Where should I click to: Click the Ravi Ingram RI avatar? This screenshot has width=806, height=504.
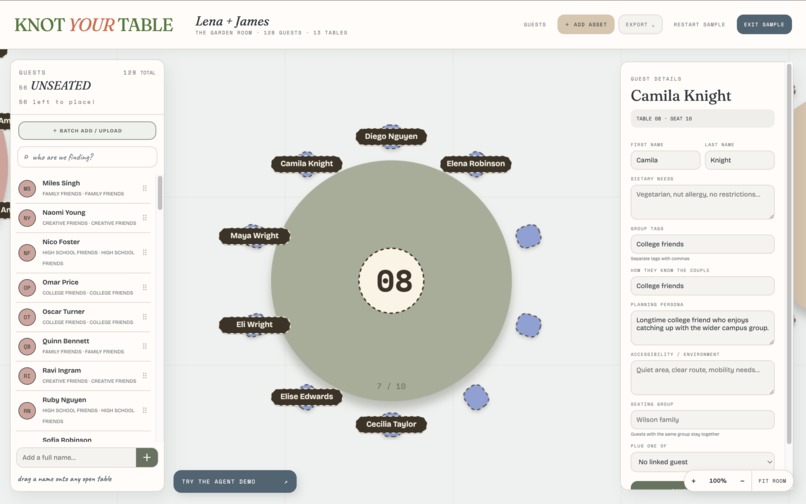tap(27, 375)
